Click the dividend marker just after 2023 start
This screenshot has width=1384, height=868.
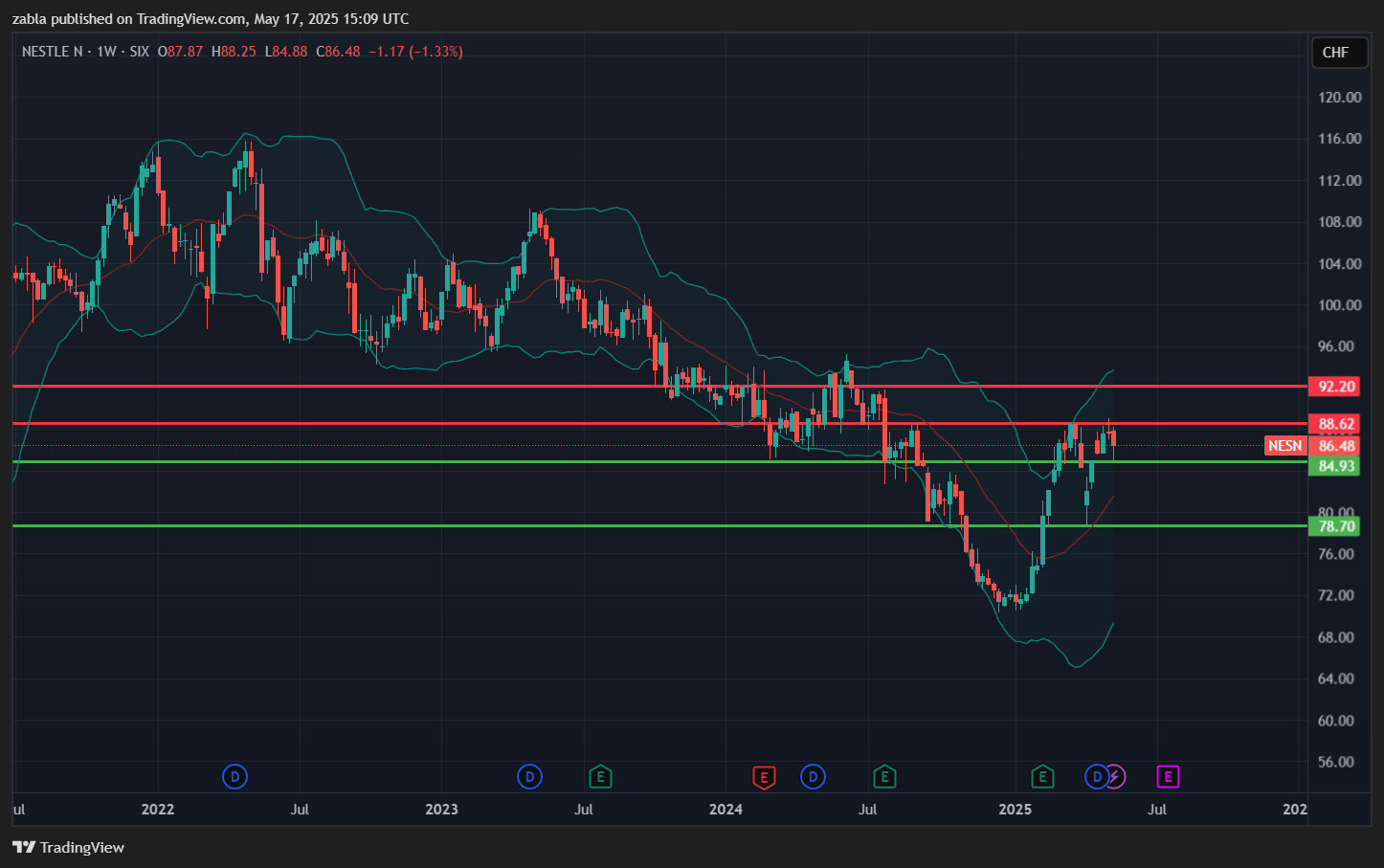tap(529, 777)
